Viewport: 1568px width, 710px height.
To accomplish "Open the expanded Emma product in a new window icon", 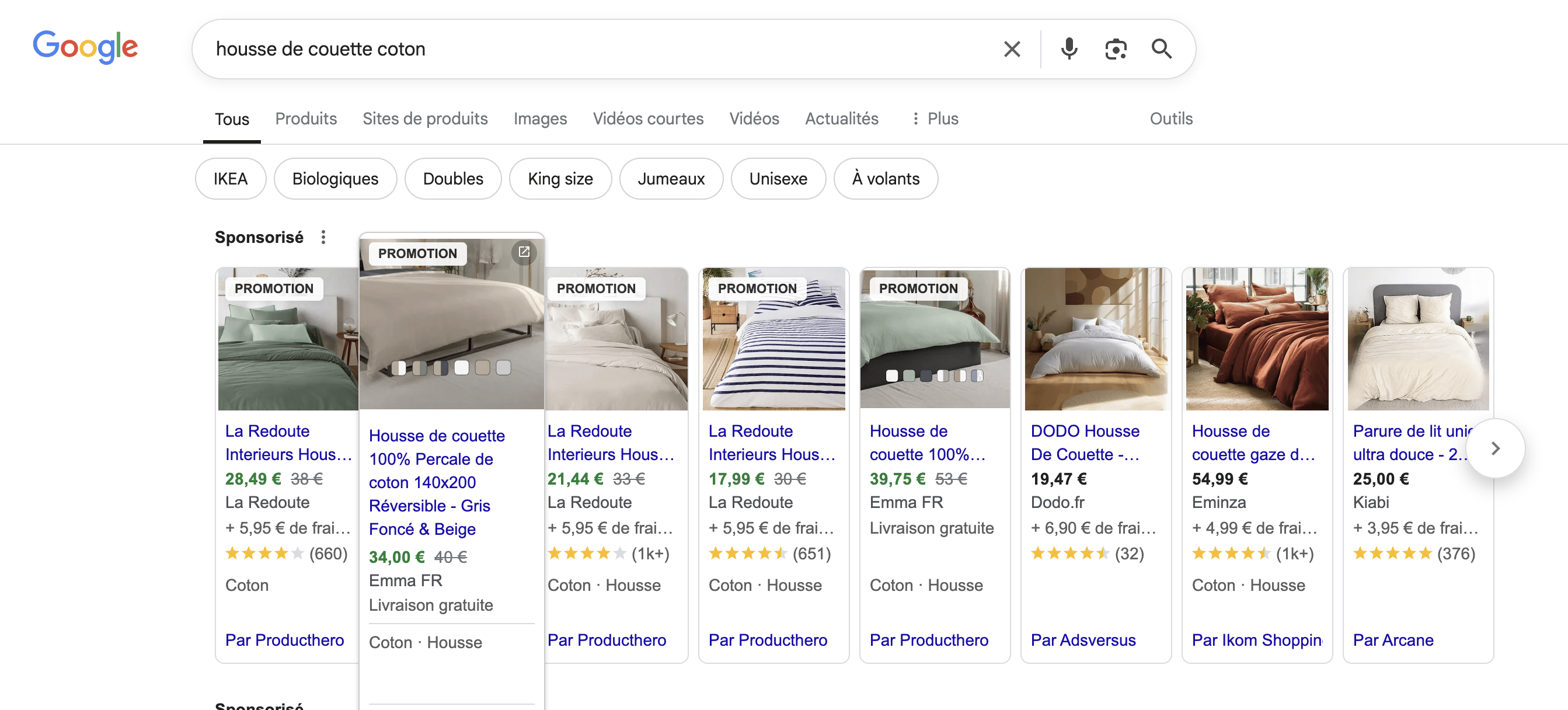I will click(x=524, y=252).
